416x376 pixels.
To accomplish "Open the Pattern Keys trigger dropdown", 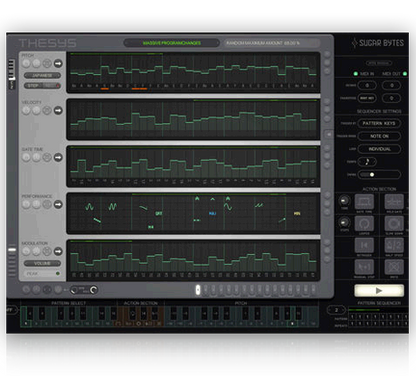I will (379, 123).
